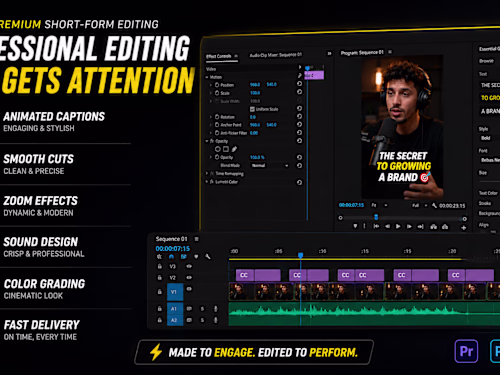
Task: Toggle lock on track V3
Action: tap(160, 266)
